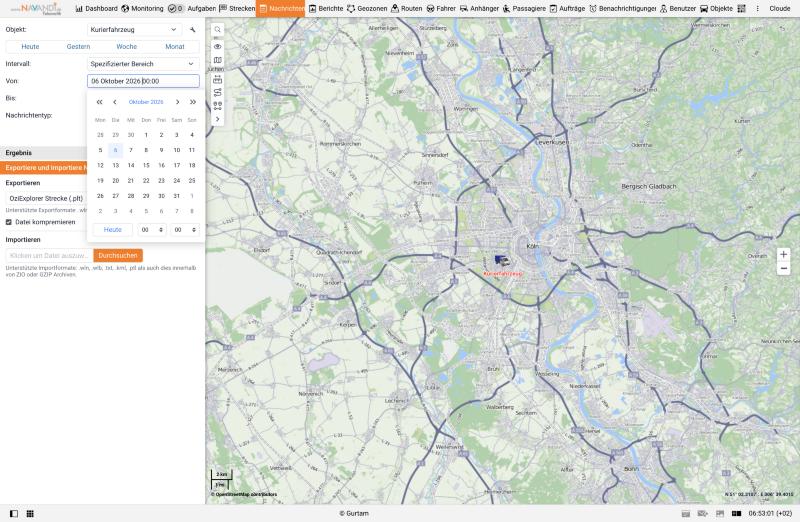Click the apps grid icon in top bar
Screen dimensions: 800x522
[741, 9]
